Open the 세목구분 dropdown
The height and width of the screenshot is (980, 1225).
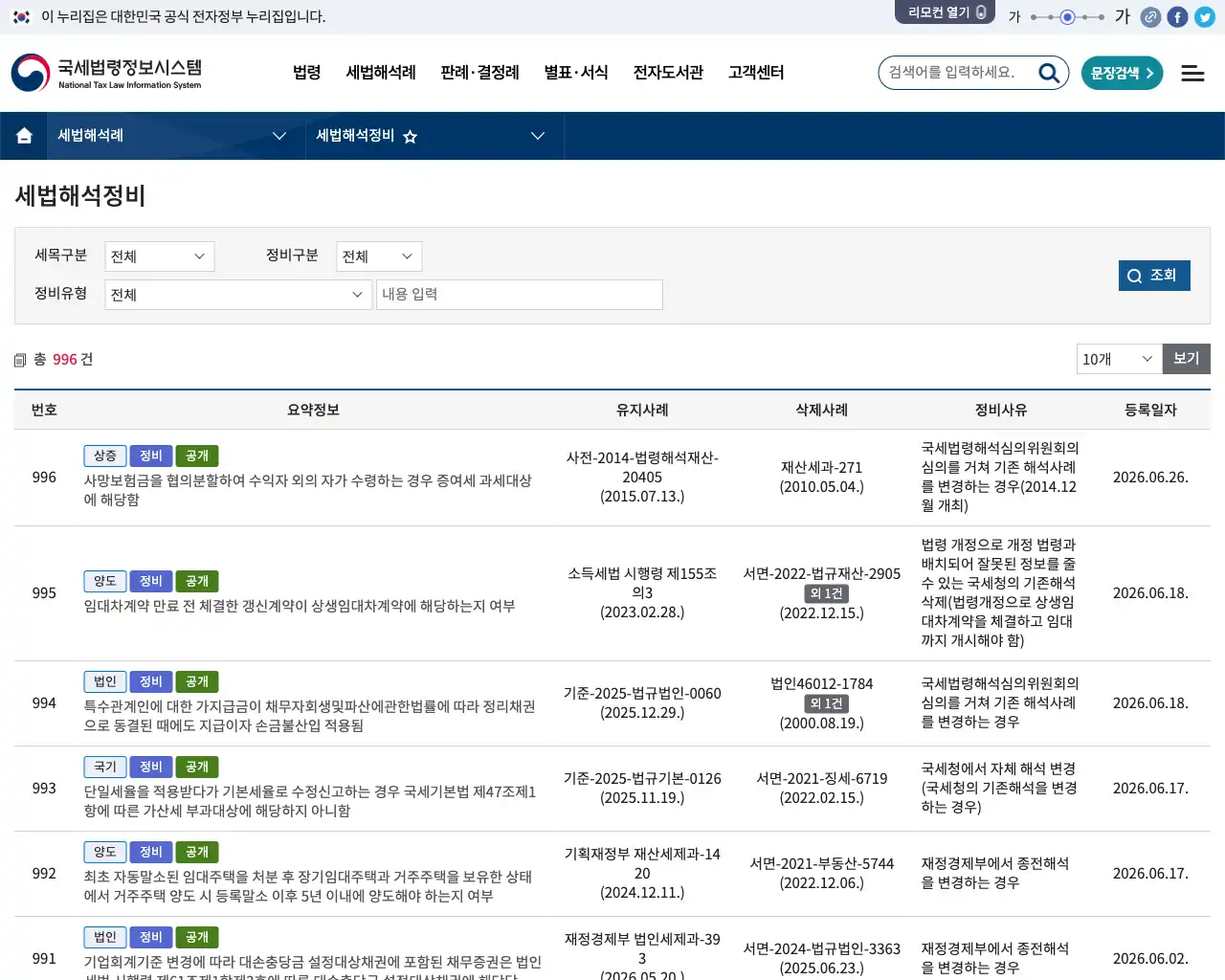(159, 256)
